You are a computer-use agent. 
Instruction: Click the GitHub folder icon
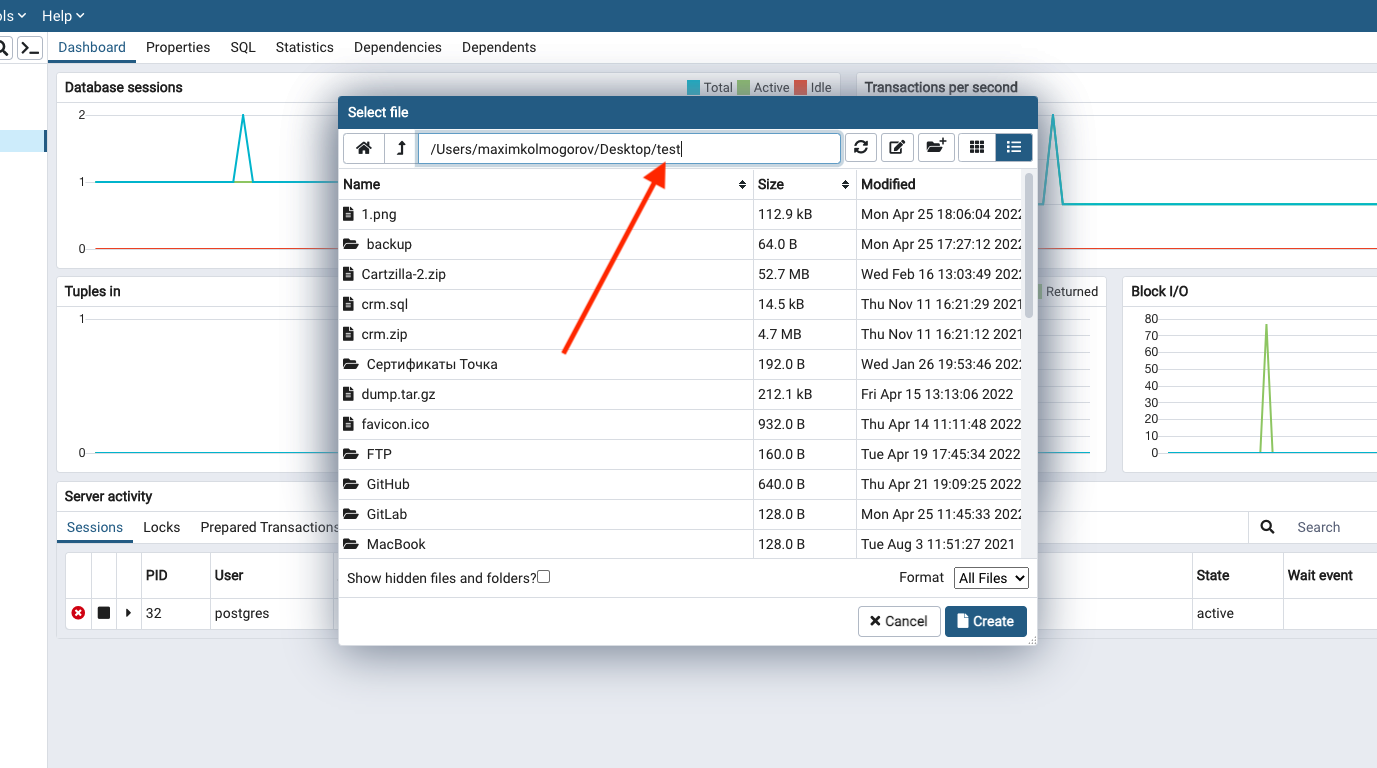pyautogui.click(x=350, y=484)
